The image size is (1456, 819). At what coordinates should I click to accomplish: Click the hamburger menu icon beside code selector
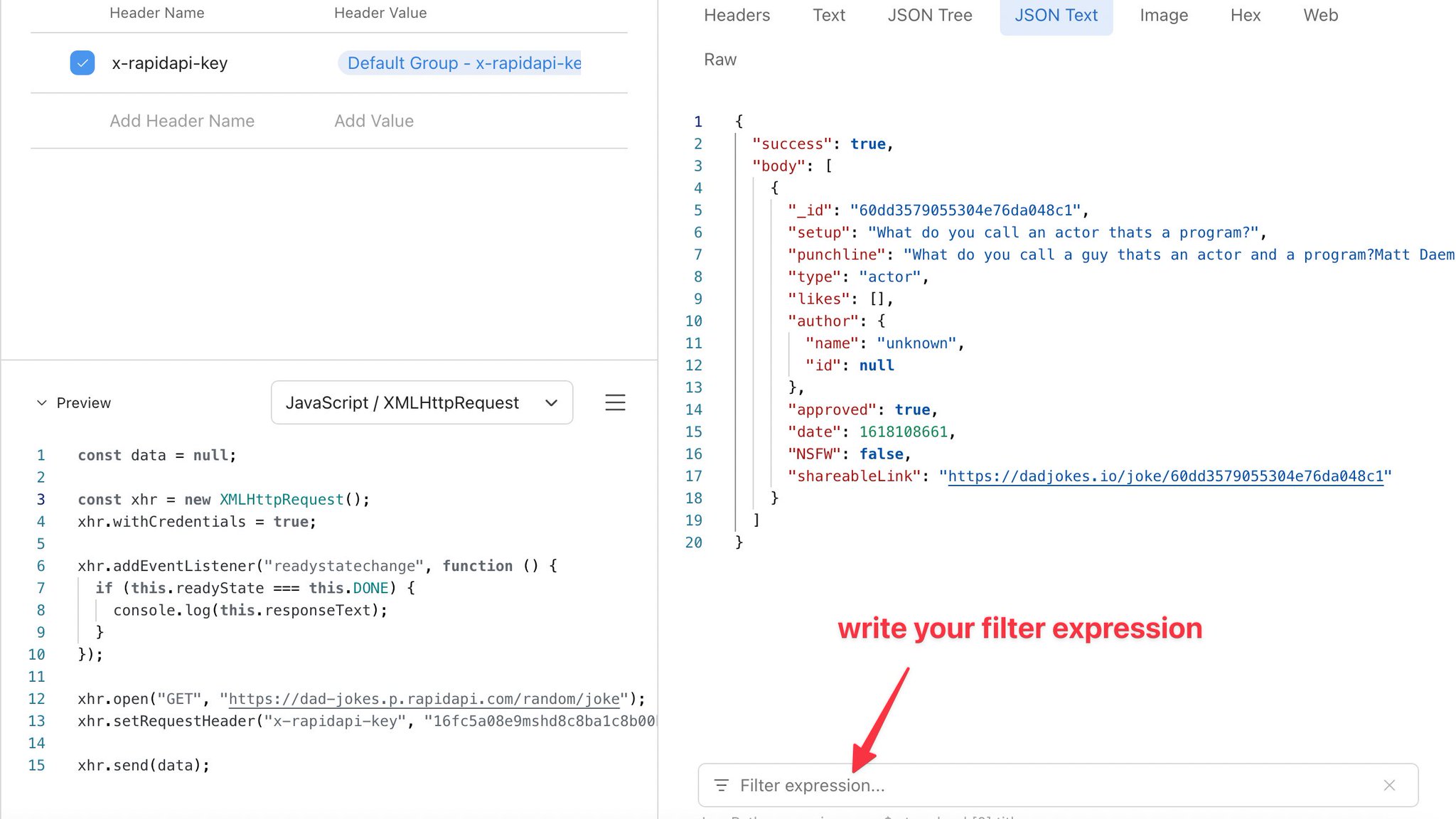615,402
